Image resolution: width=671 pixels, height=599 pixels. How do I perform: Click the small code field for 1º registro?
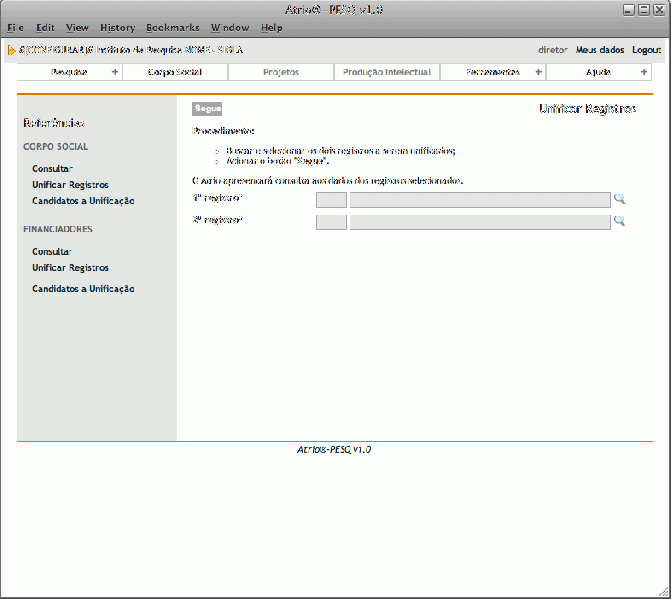point(331,200)
